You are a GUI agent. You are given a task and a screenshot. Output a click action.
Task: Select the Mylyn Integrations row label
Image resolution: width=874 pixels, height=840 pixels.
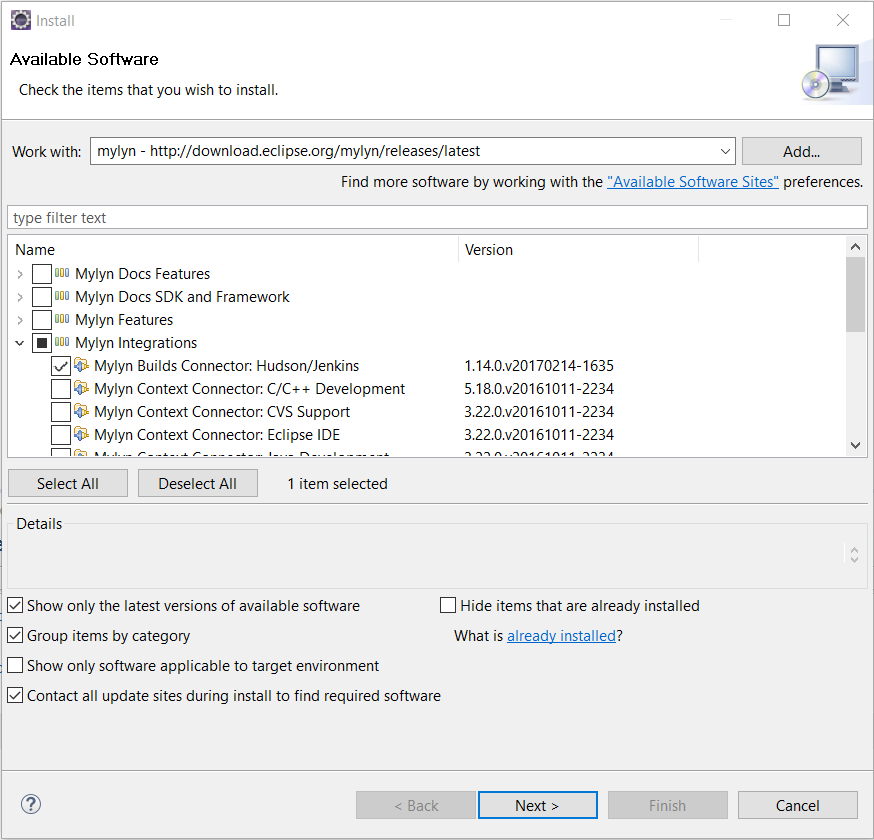pyautogui.click(x=136, y=343)
